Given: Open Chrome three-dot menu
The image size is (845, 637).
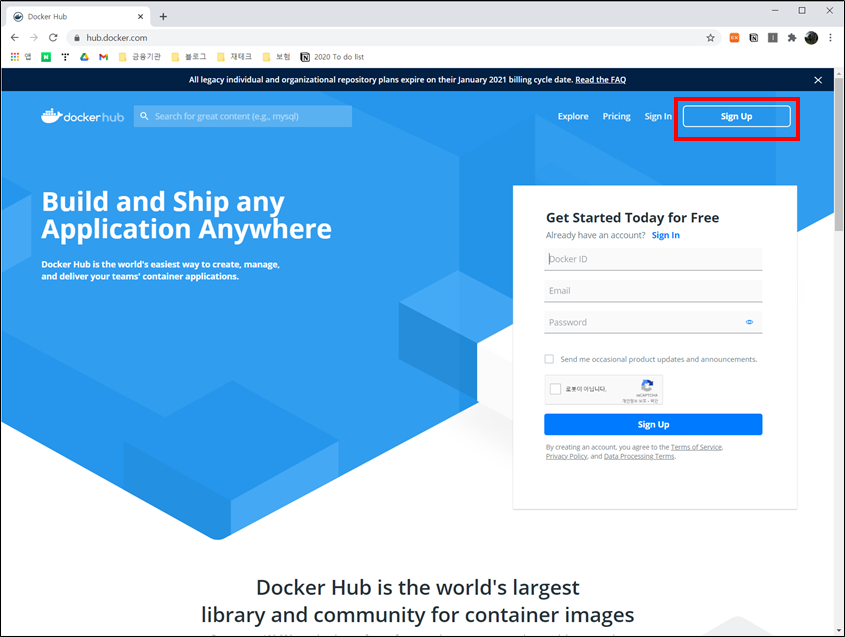Looking at the screenshot, I should click(x=830, y=38).
